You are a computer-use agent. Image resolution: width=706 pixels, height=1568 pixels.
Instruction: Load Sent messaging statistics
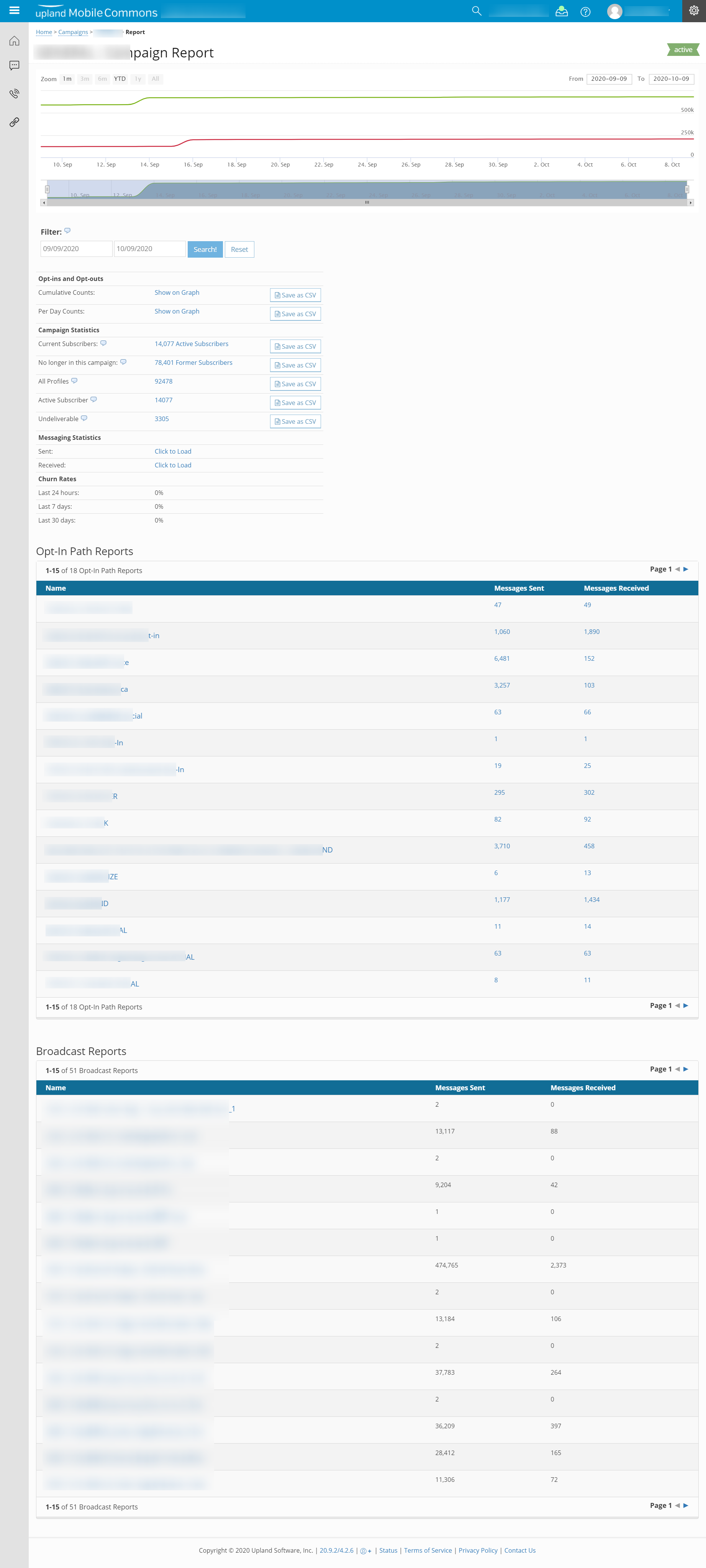click(173, 451)
